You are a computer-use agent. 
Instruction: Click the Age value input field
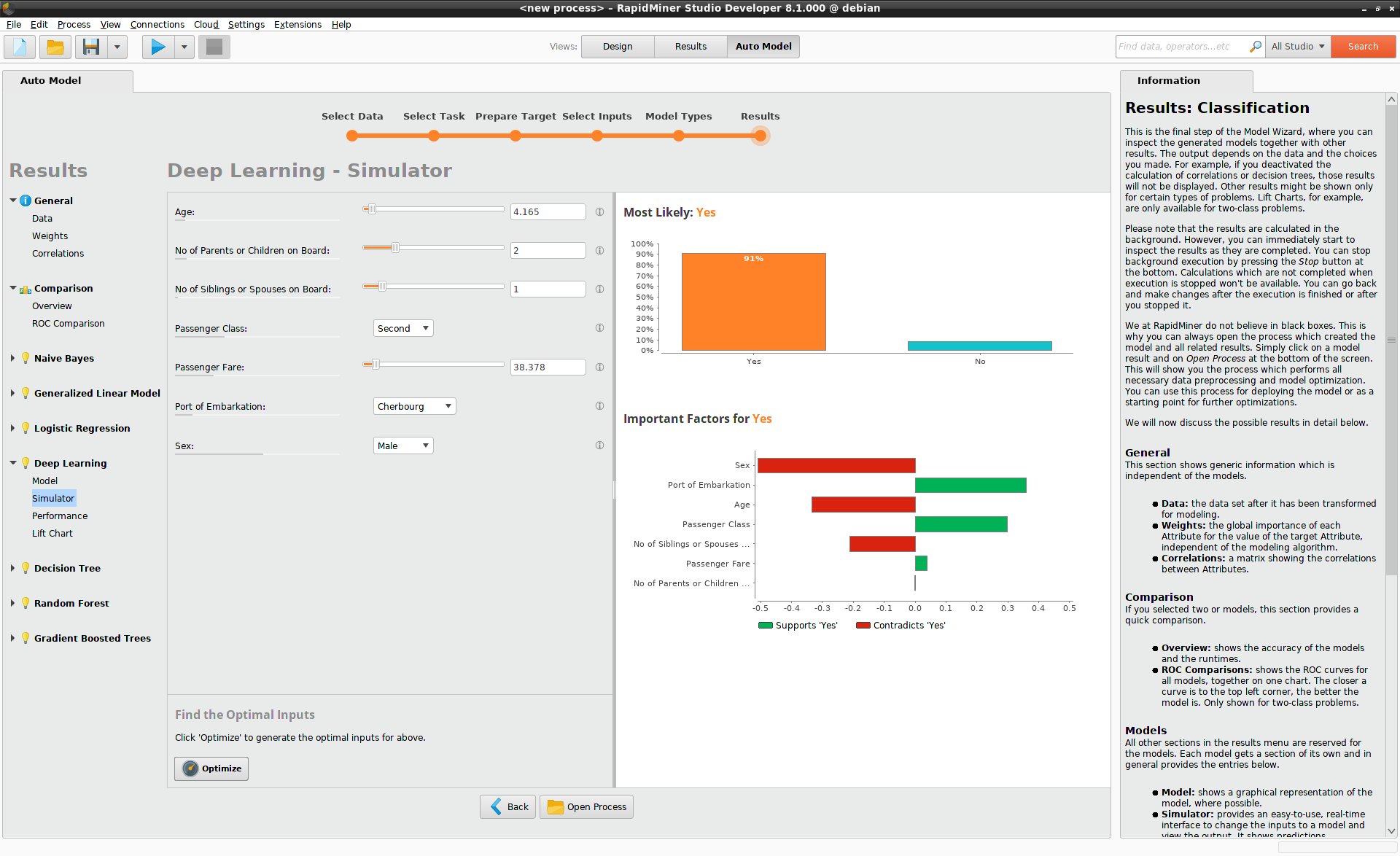point(548,211)
